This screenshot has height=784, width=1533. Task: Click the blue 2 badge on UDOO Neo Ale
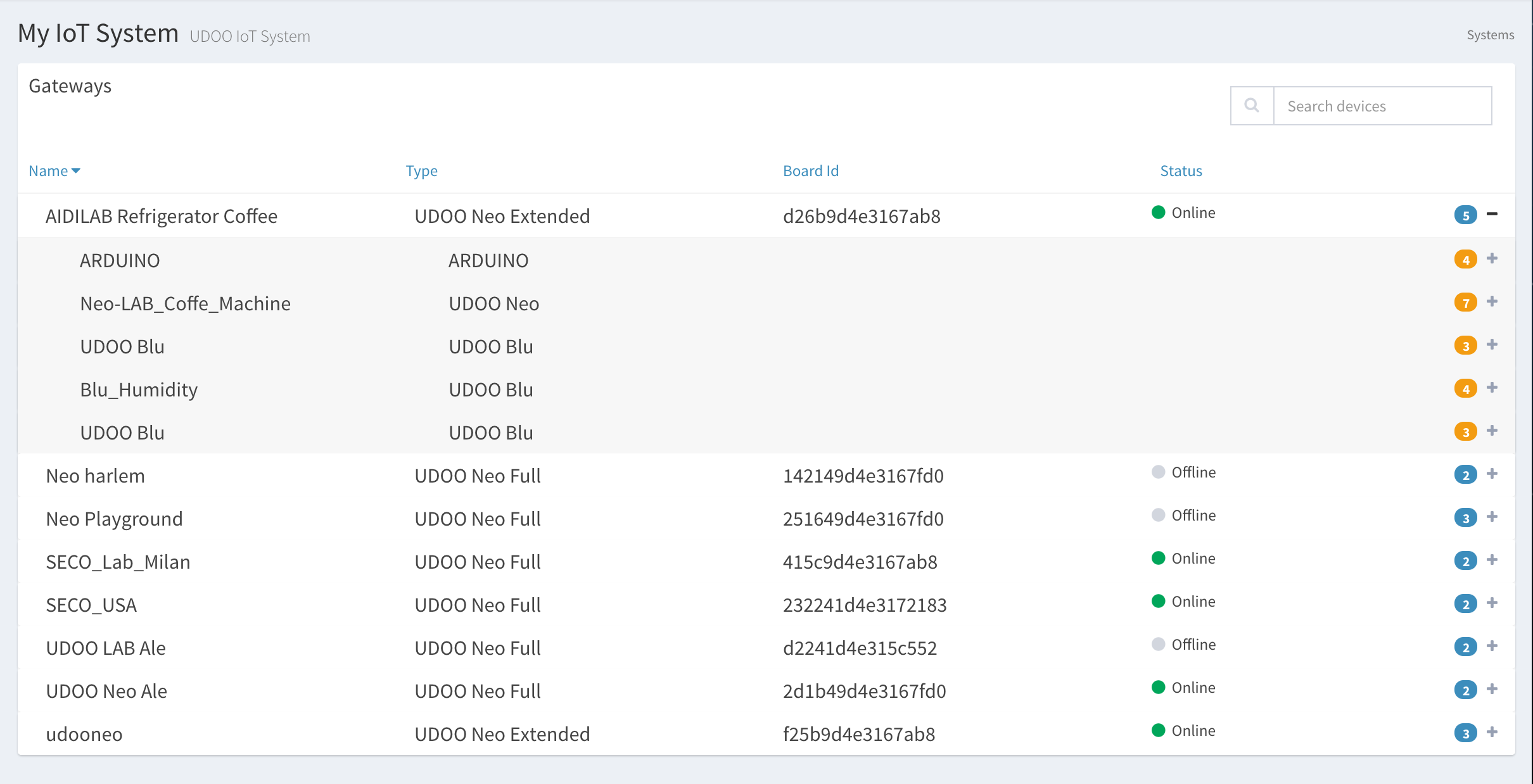1465,690
